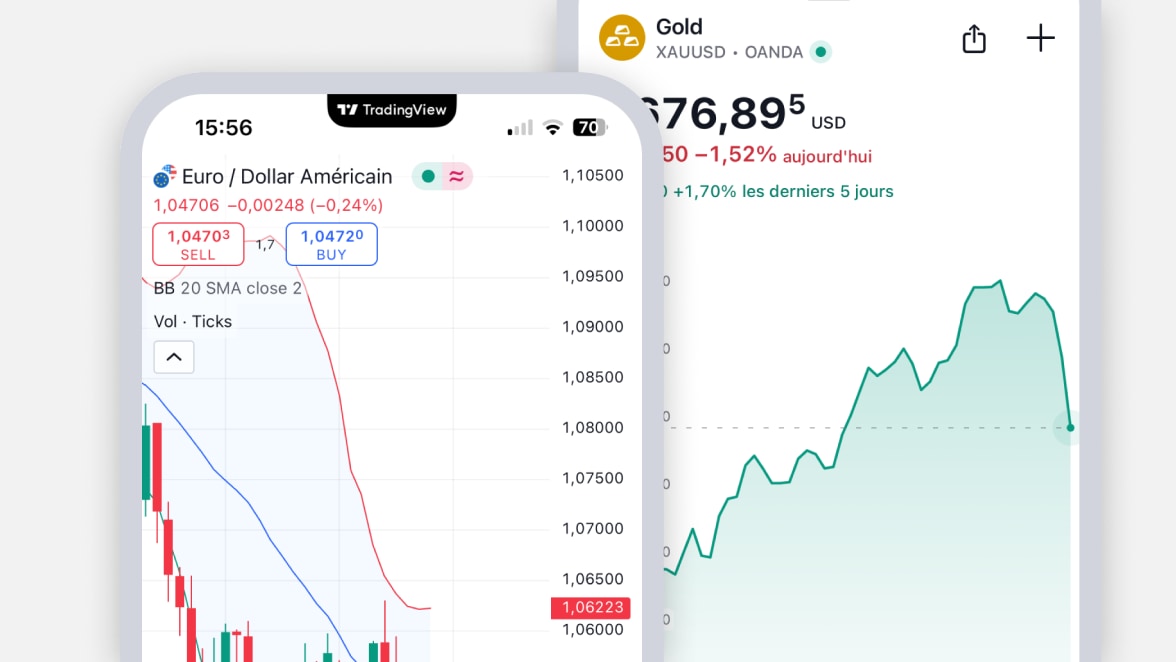
Task: Tap the SELL button showing 1,04703
Action: click(198, 243)
